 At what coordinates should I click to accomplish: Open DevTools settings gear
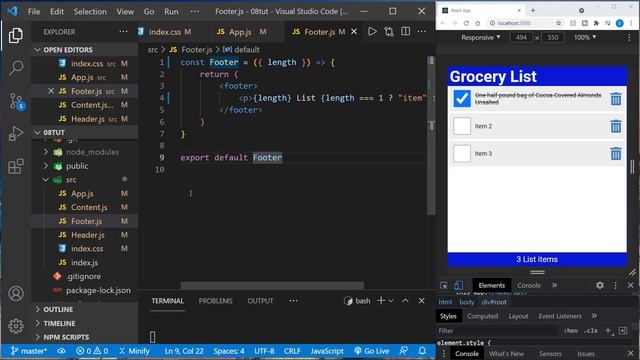click(x=600, y=285)
